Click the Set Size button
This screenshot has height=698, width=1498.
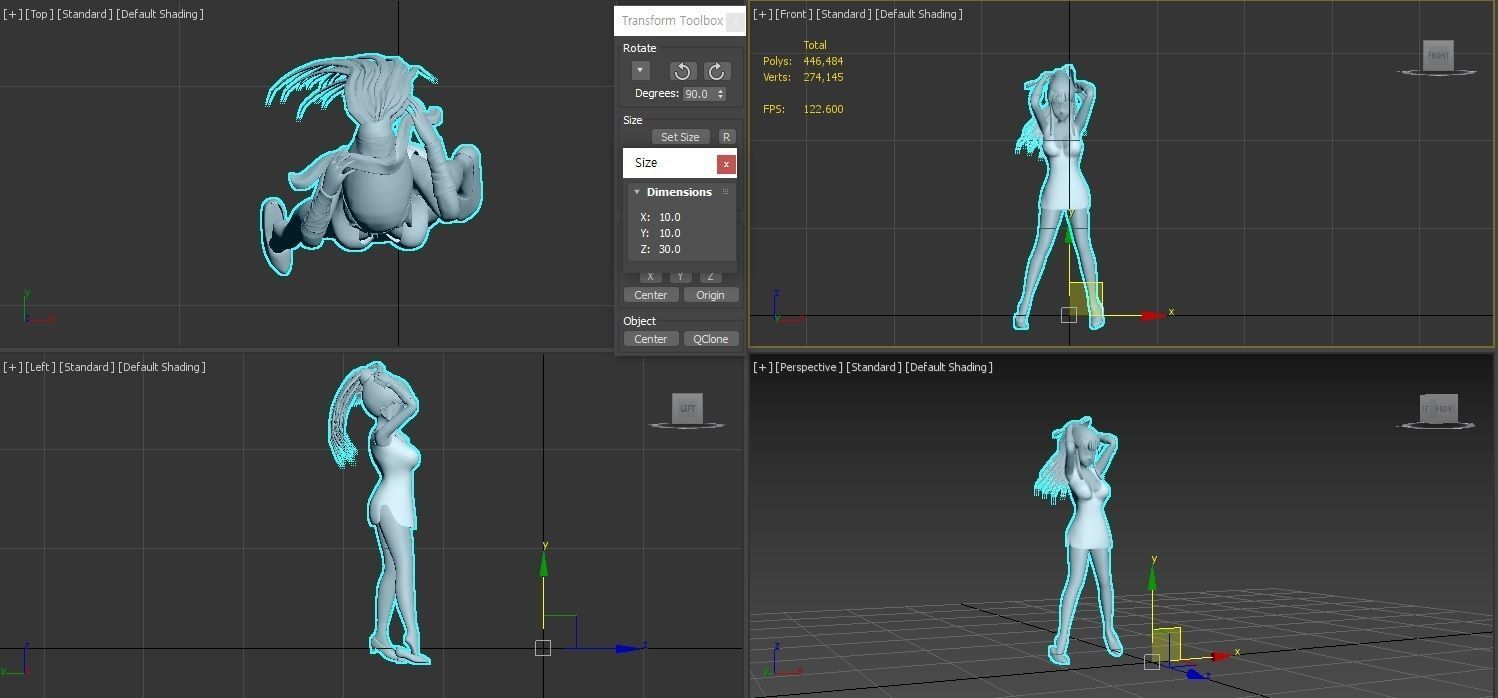(x=680, y=137)
